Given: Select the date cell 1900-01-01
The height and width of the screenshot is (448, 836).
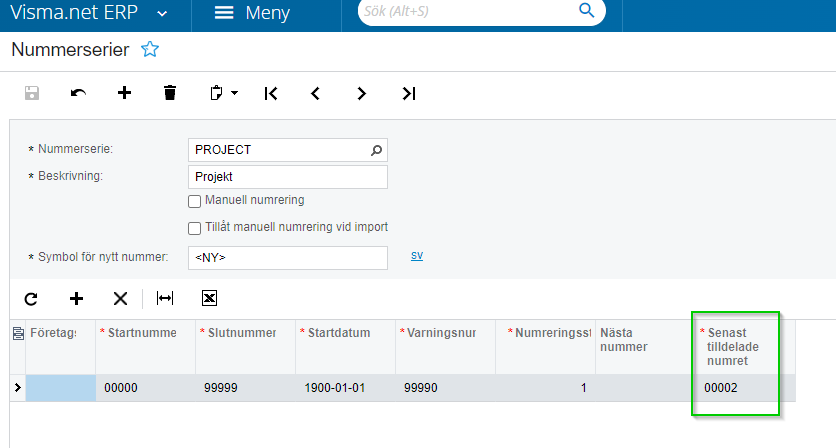Looking at the screenshot, I should [345, 388].
